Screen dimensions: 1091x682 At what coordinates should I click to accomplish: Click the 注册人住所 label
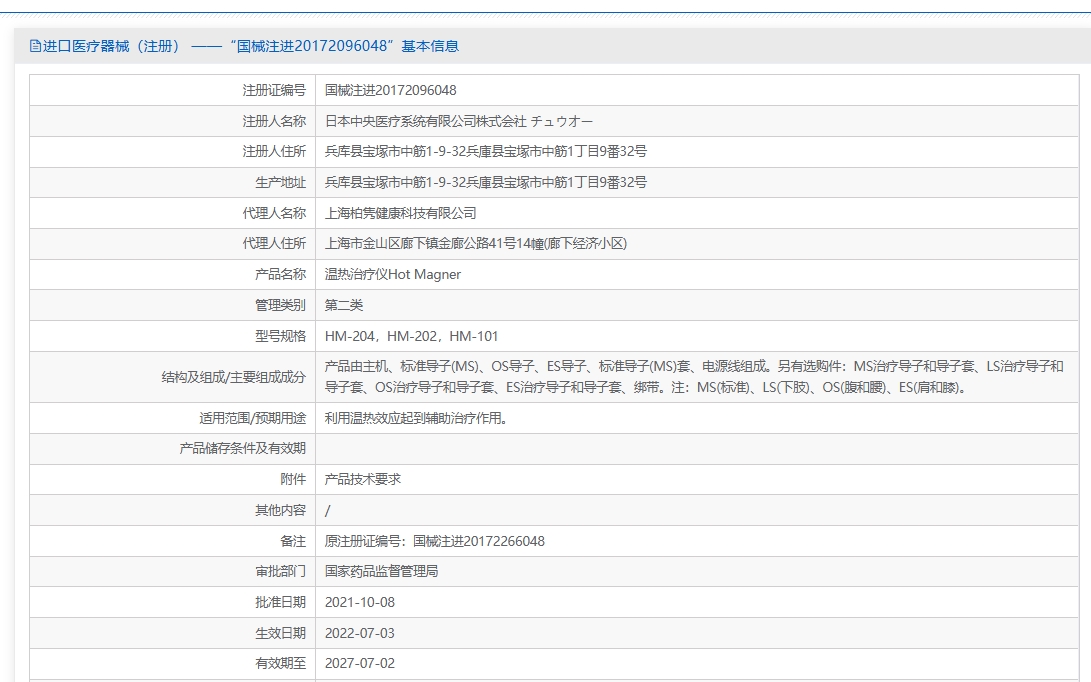click(x=274, y=152)
